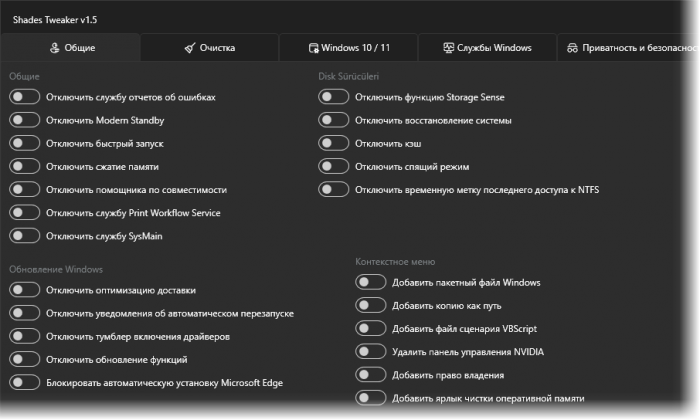Click the monitor icon on Windows 10 / 11 tab

point(314,48)
